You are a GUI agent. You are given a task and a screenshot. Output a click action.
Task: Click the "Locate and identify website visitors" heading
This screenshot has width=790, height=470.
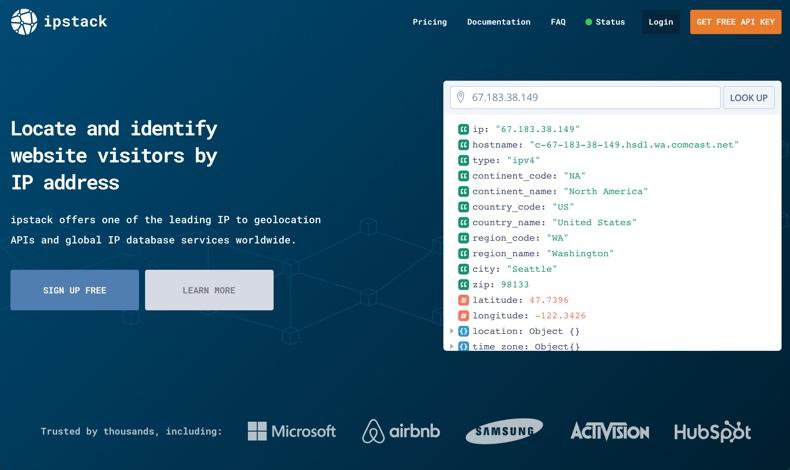(x=114, y=155)
